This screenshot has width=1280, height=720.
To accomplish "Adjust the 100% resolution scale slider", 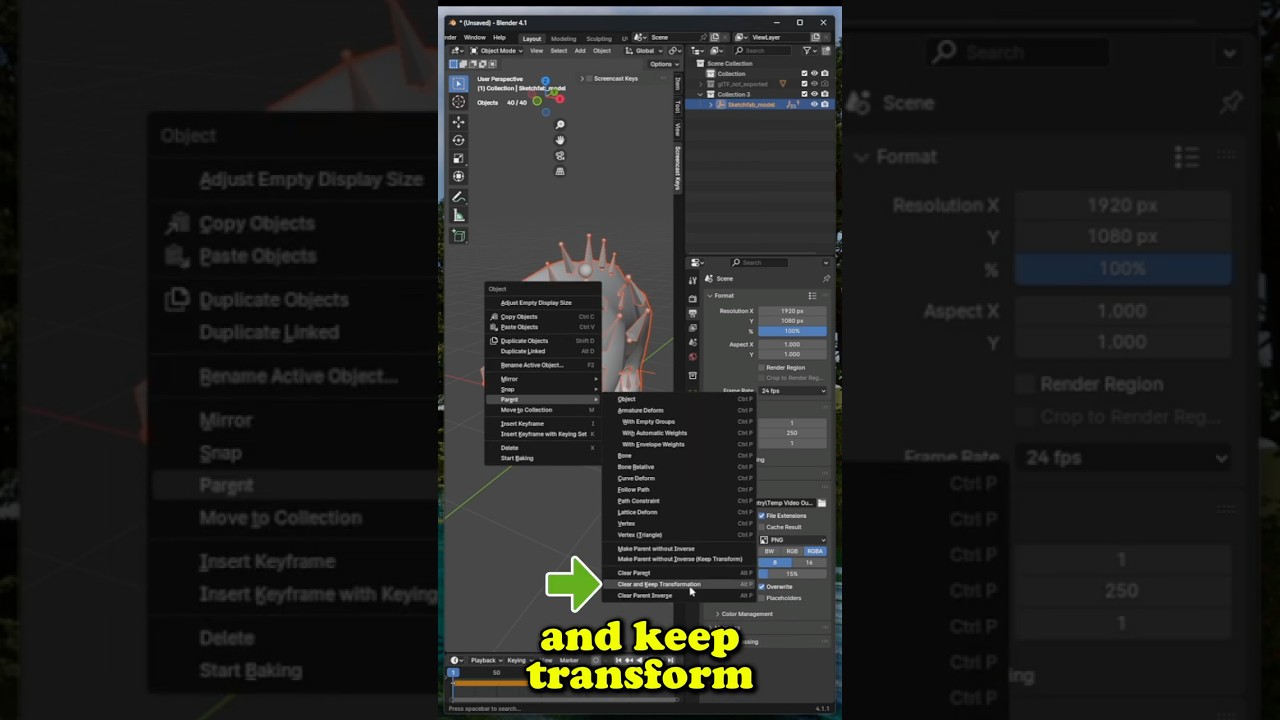I will pos(792,331).
